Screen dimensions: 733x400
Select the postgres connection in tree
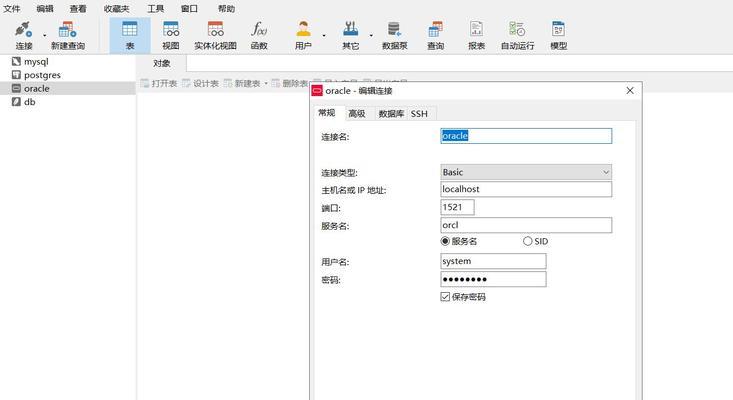coord(42,75)
